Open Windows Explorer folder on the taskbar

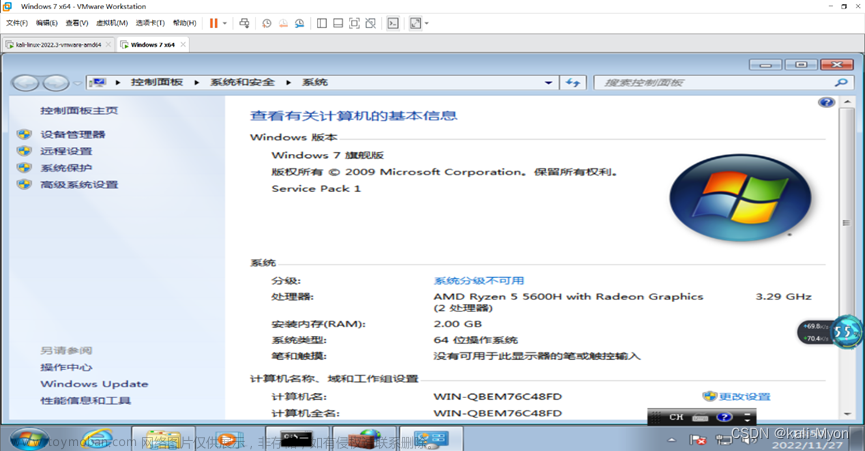tap(163, 439)
